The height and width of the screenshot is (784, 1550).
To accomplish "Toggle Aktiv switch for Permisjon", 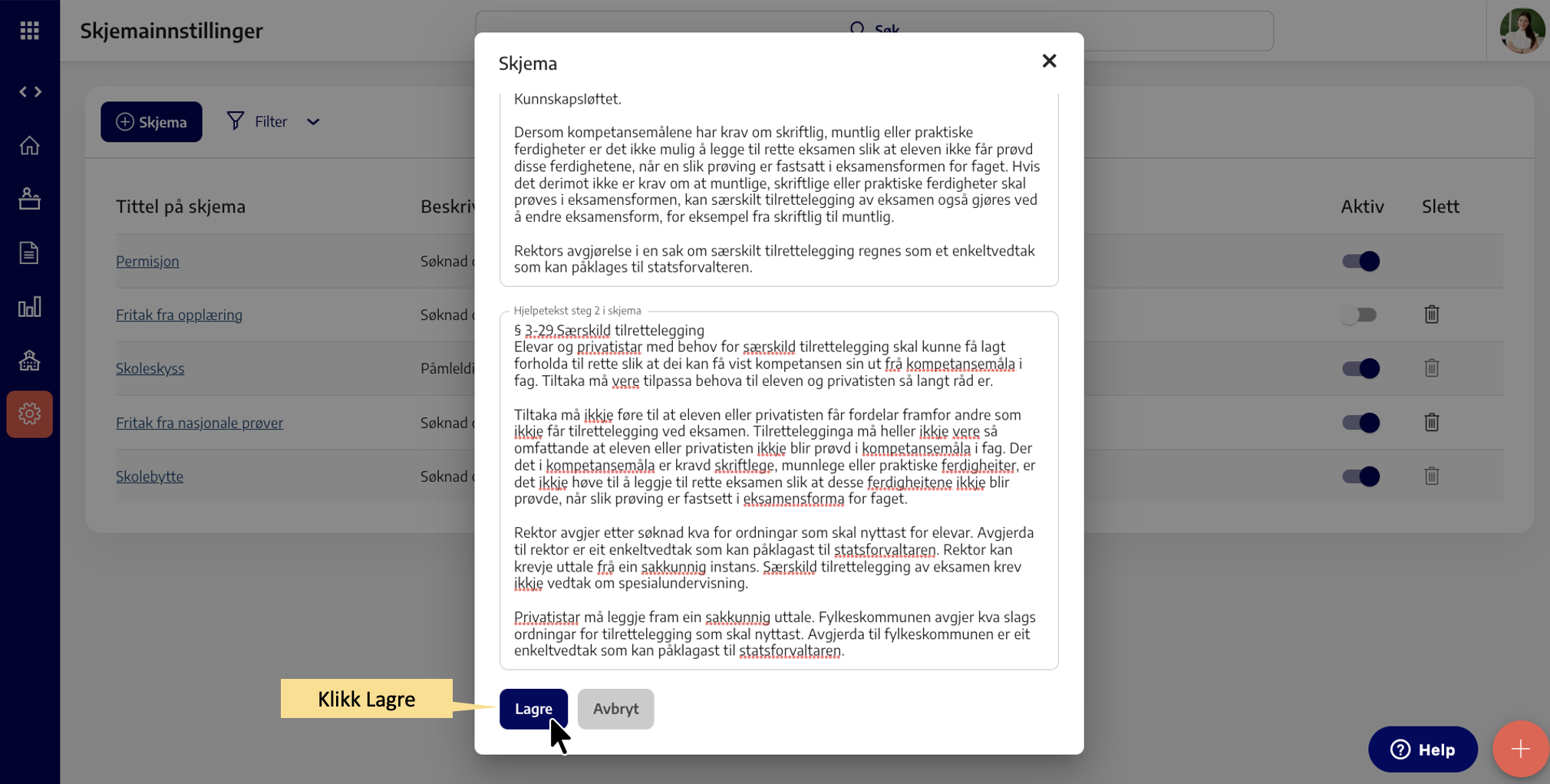I will pyautogui.click(x=1360, y=261).
